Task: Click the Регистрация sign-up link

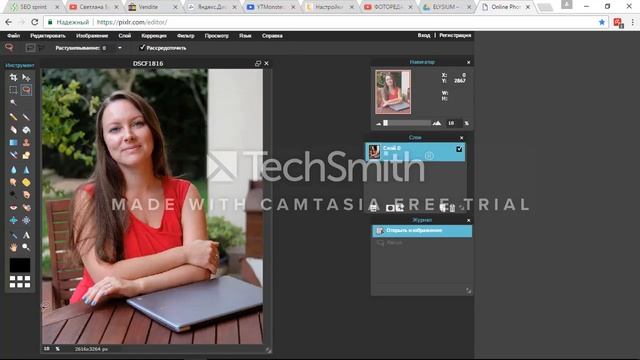Action: tap(455, 35)
